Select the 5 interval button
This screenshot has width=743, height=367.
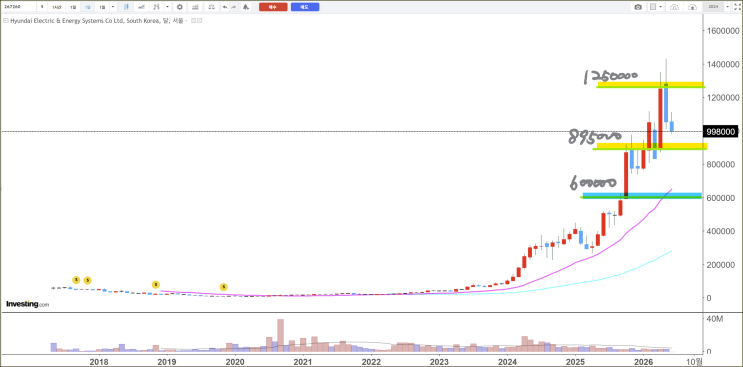(x=43, y=7)
